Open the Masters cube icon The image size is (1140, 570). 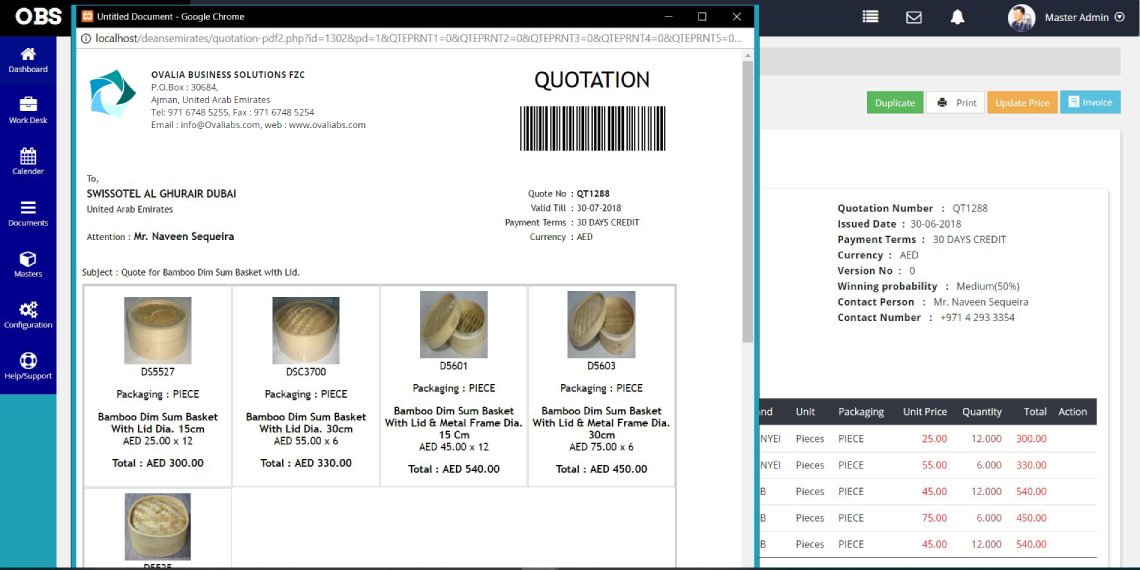pos(28,263)
